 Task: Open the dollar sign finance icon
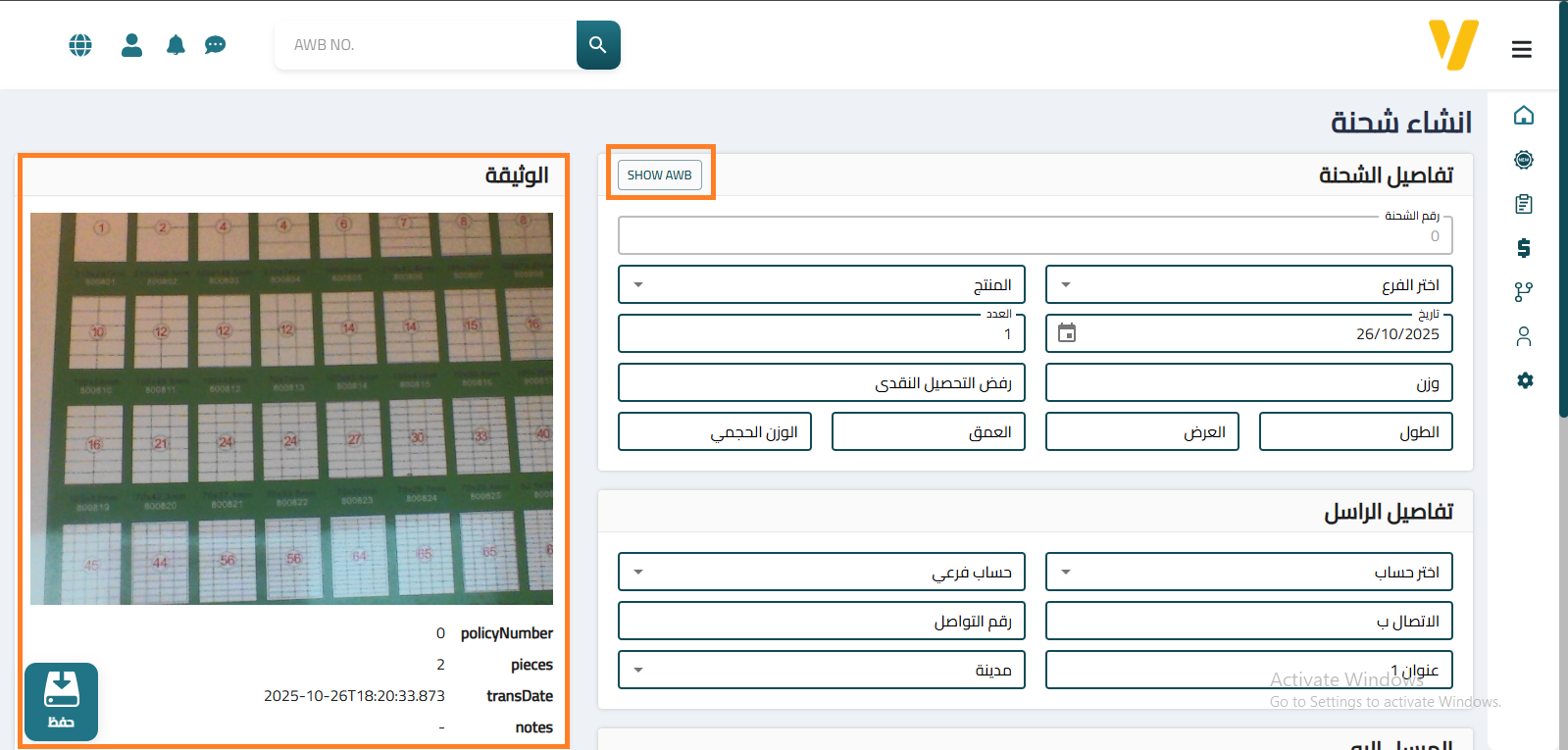pyautogui.click(x=1523, y=248)
